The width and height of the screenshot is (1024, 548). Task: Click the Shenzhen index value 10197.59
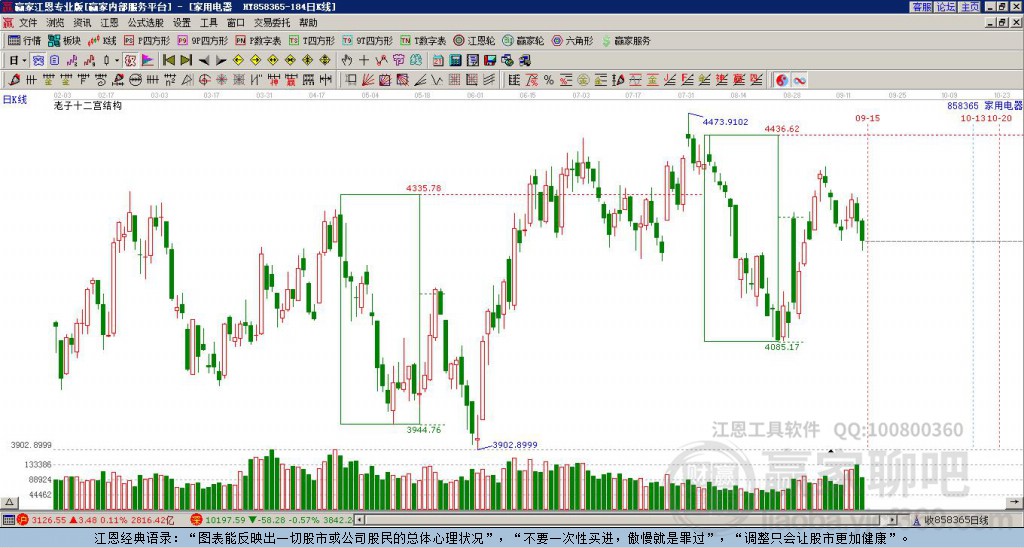coord(225,520)
